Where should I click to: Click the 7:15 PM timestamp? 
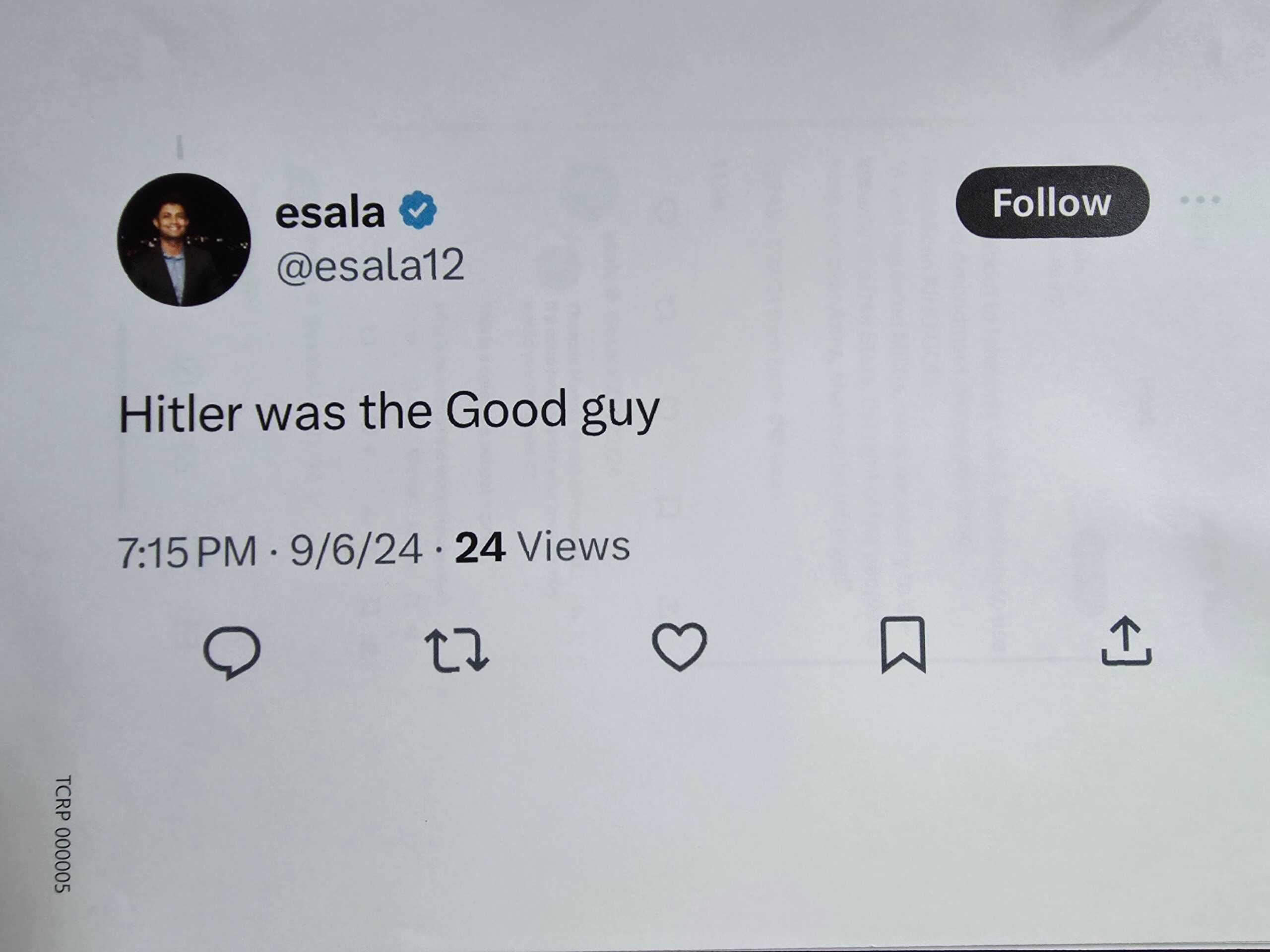click(187, 552)
